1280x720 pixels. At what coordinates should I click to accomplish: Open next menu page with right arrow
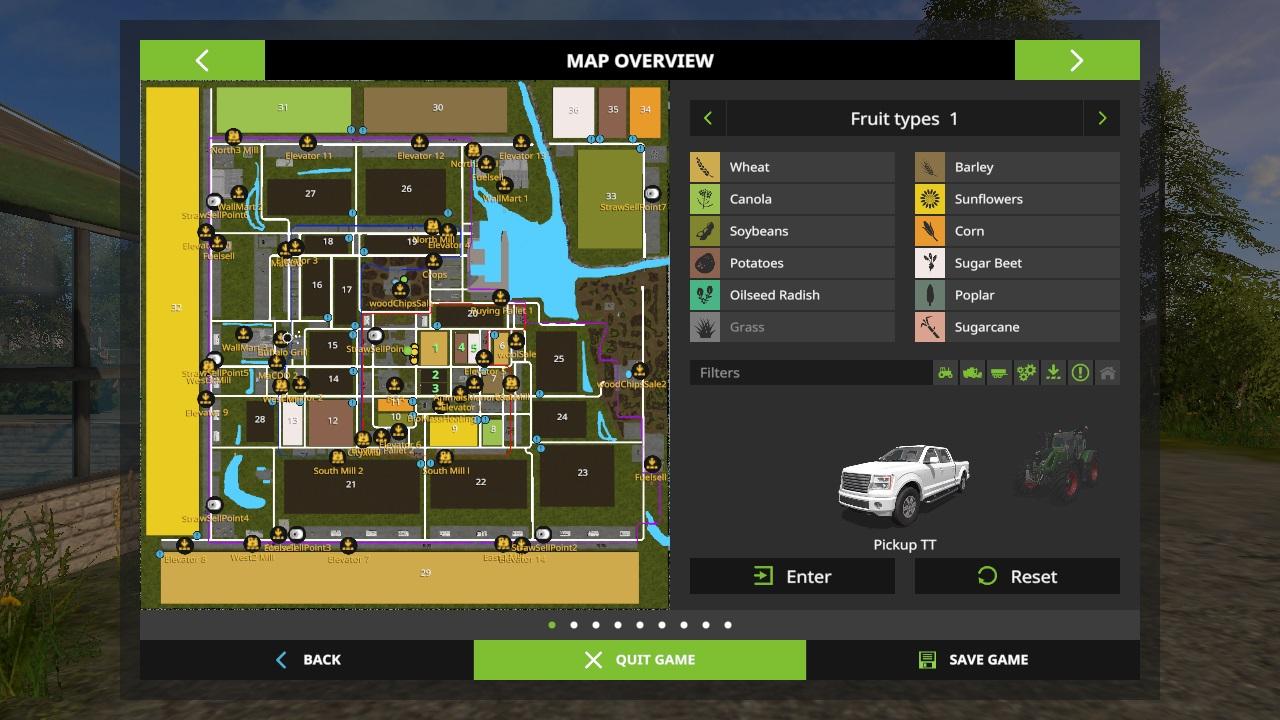1077,60
